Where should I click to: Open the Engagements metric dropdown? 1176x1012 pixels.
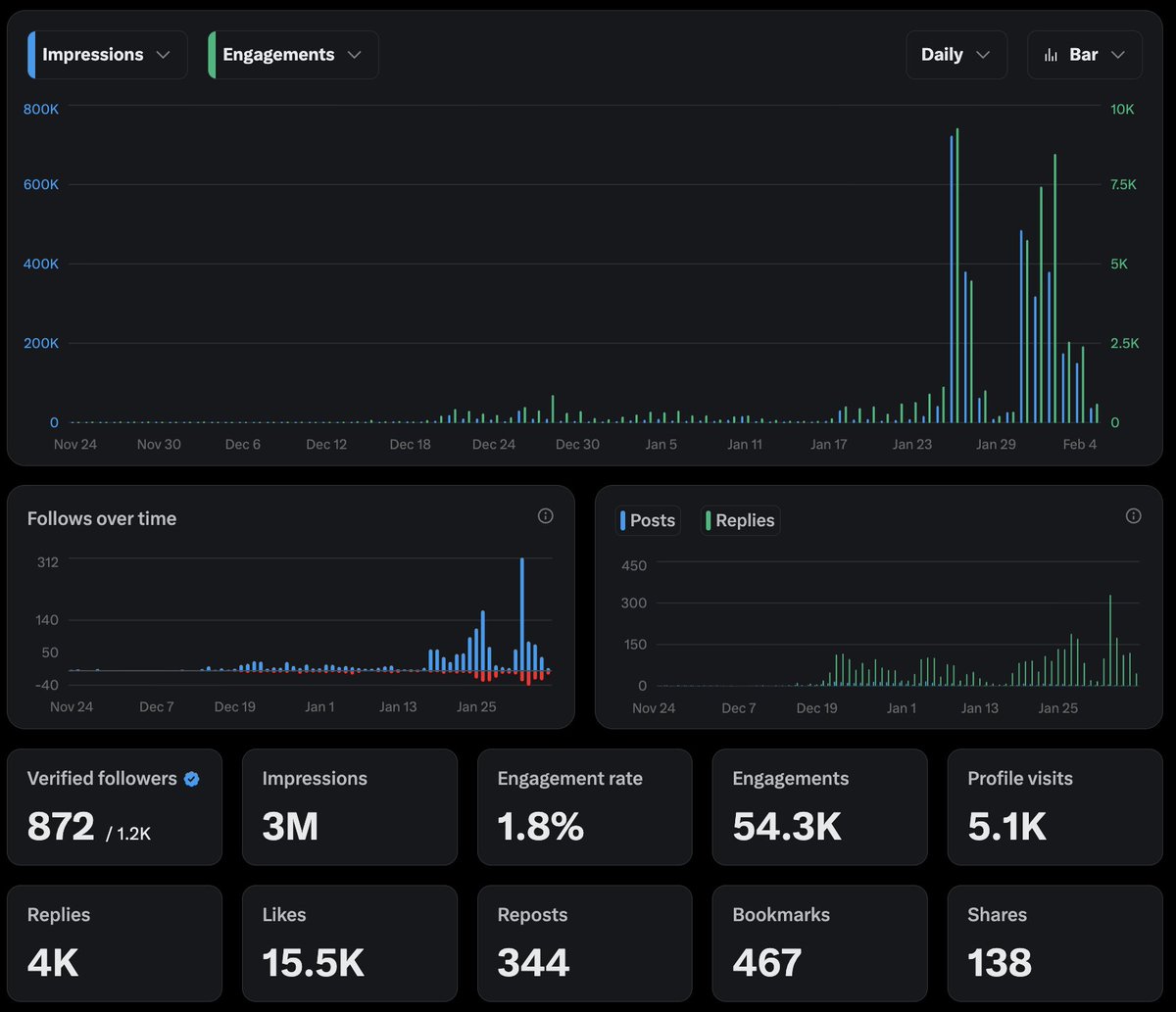pos(355,54)
